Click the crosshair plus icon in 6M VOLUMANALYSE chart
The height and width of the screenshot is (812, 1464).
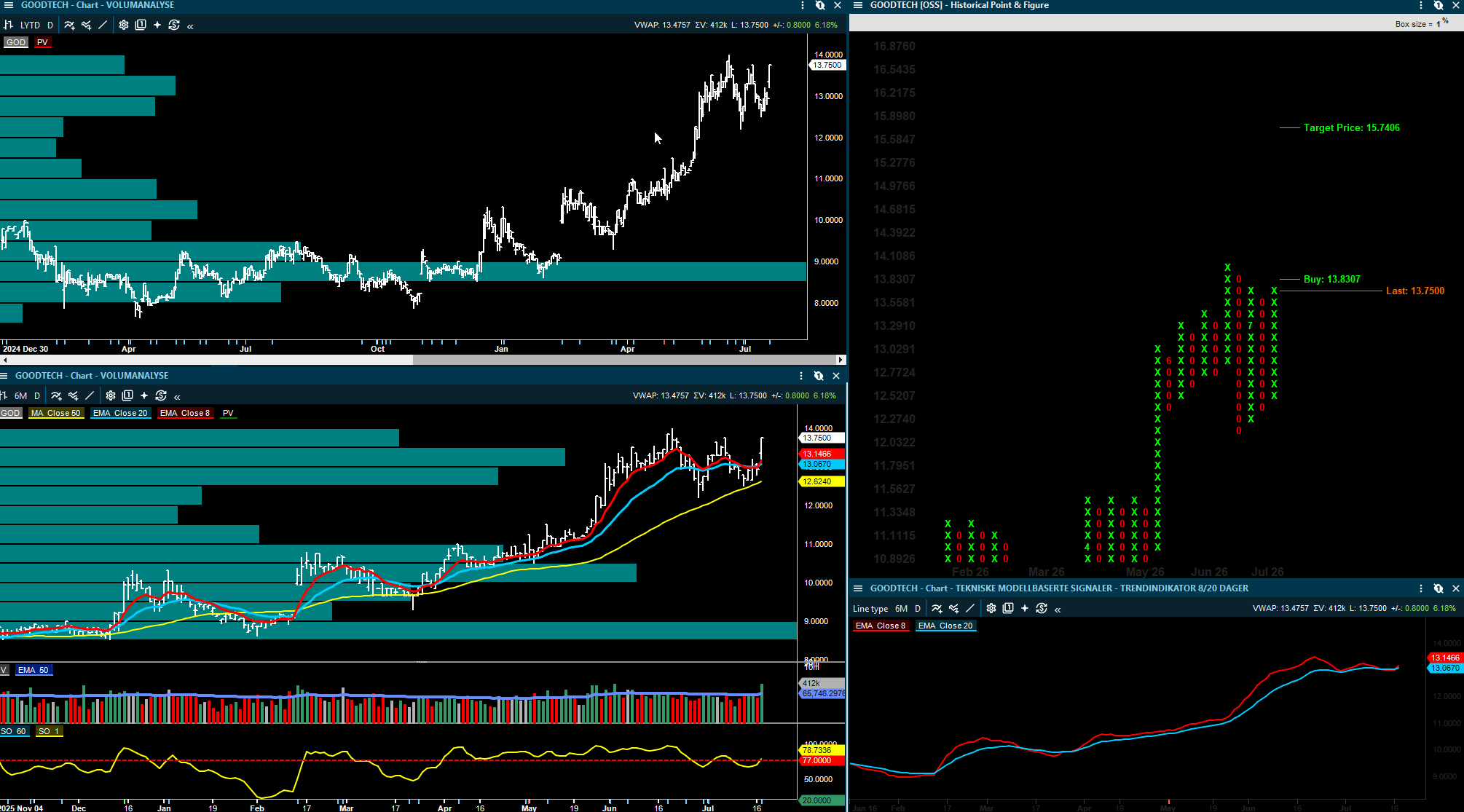[144, 395]
